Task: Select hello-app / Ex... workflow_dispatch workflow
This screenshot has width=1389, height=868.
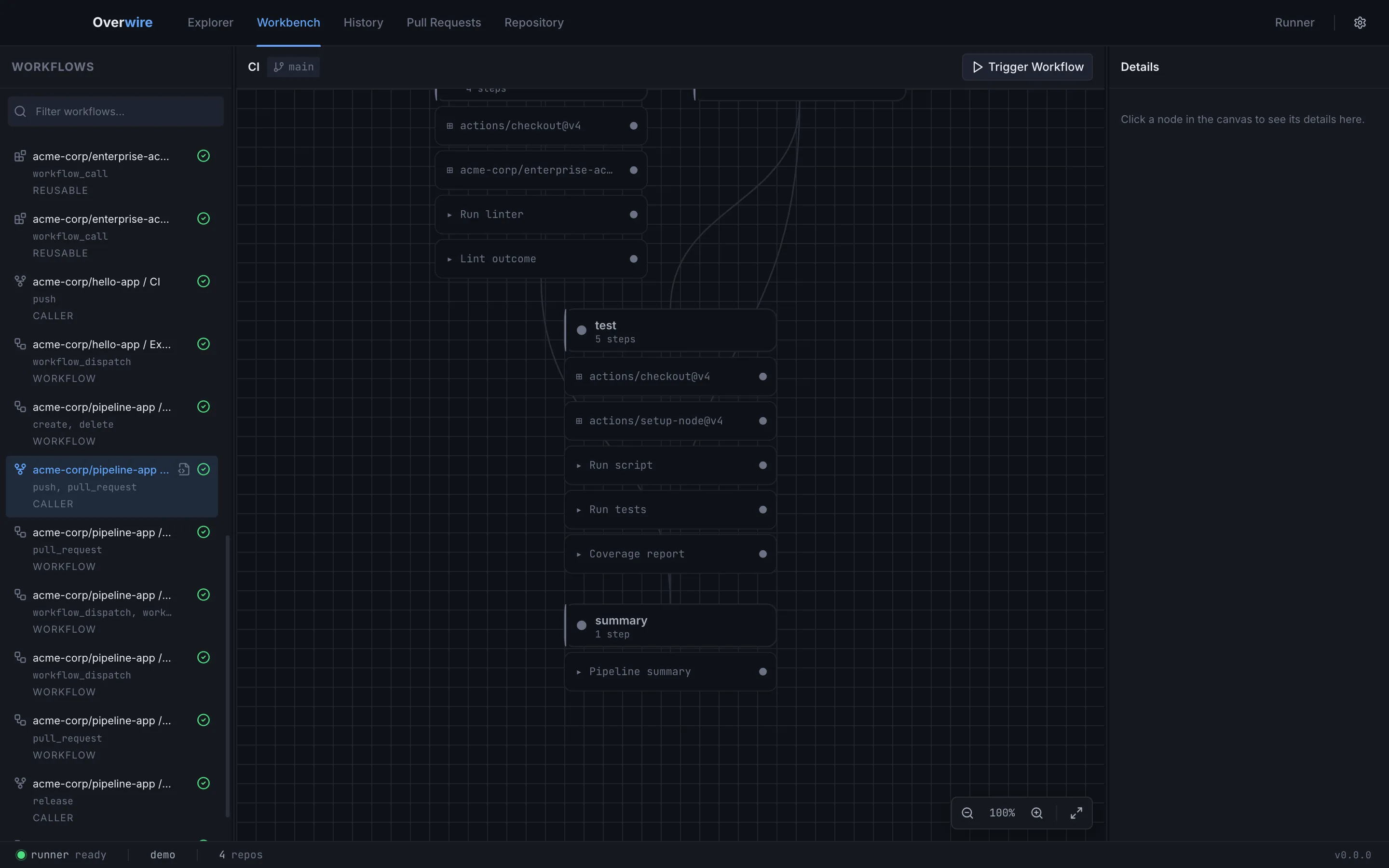Action: click(112, 361)
